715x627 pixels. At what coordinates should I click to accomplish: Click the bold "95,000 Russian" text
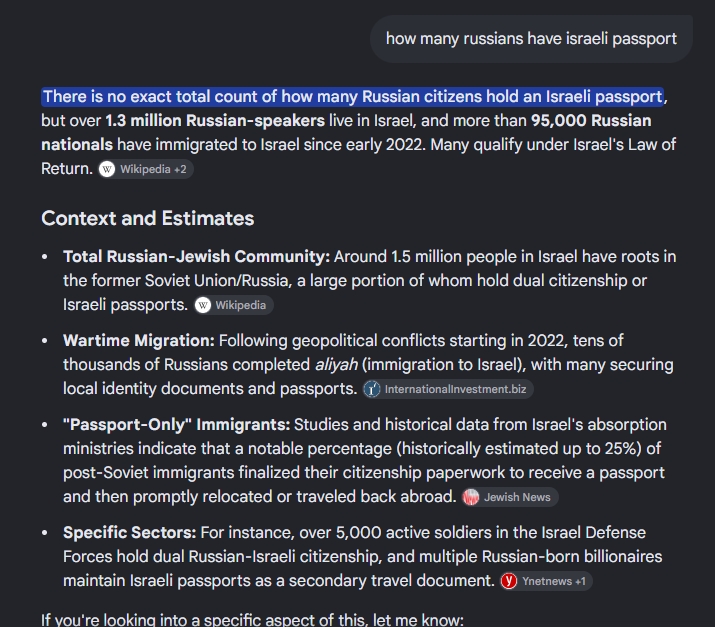point(591,121)
